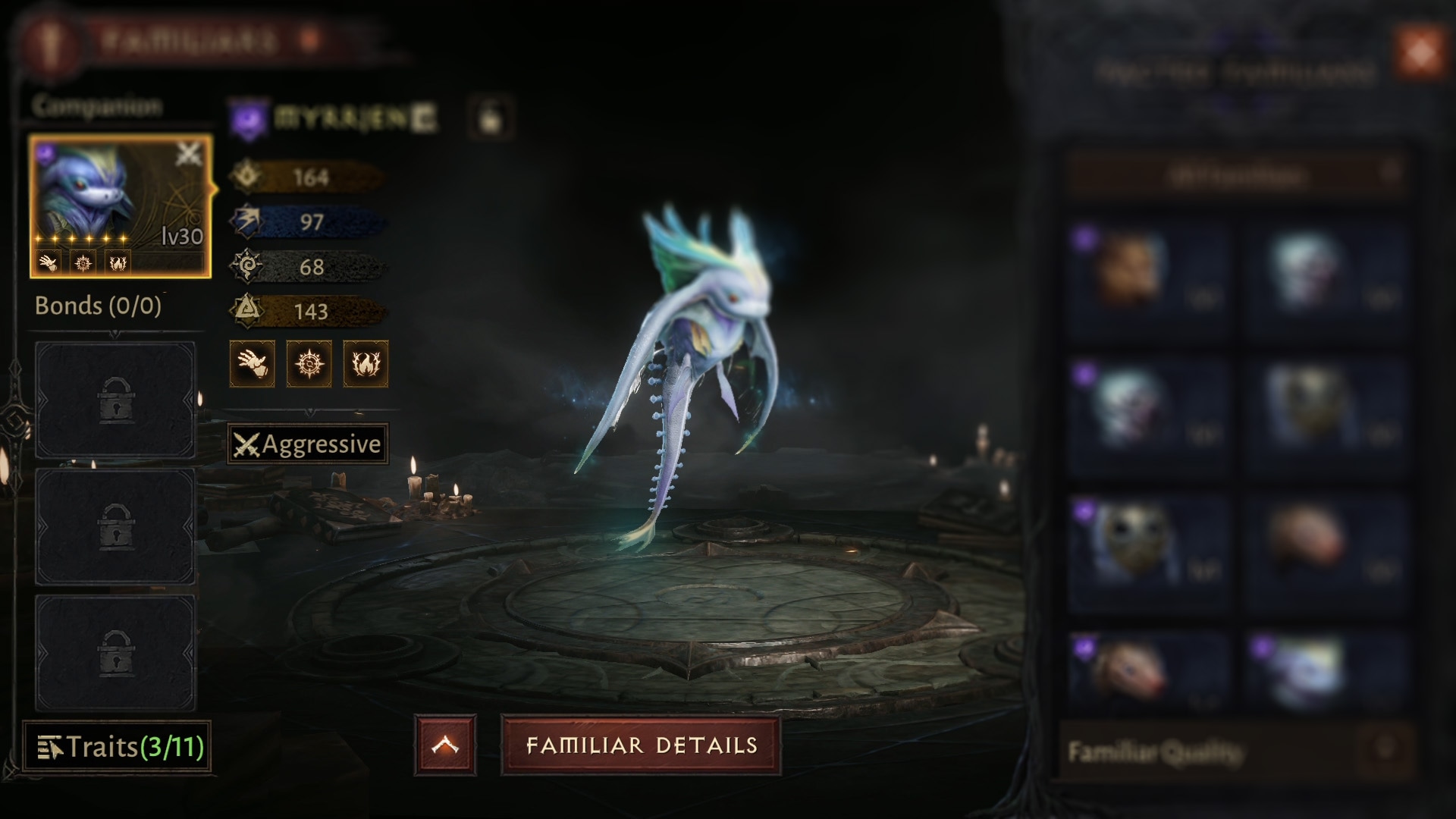This screenshot has height=819, width=1456.
Task: Open the third locked bond slot
Action: point(115,653)
